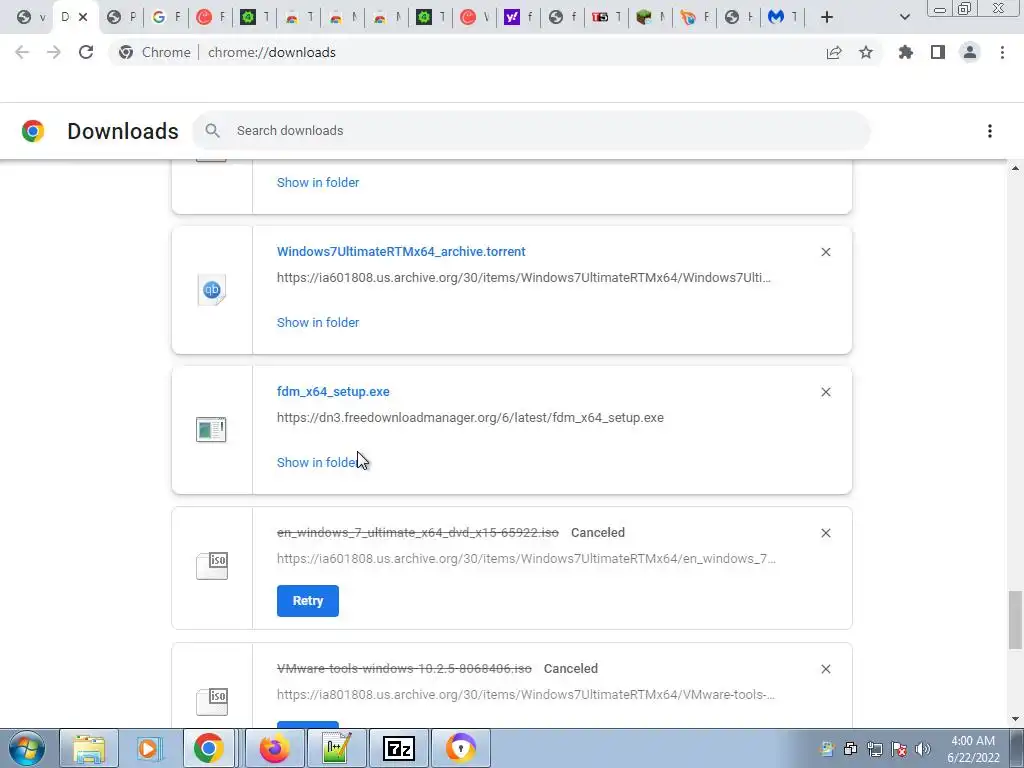The image size is (1024, 768).
Task: Open Firefox from the taskbar
Action: click(274, 748)
